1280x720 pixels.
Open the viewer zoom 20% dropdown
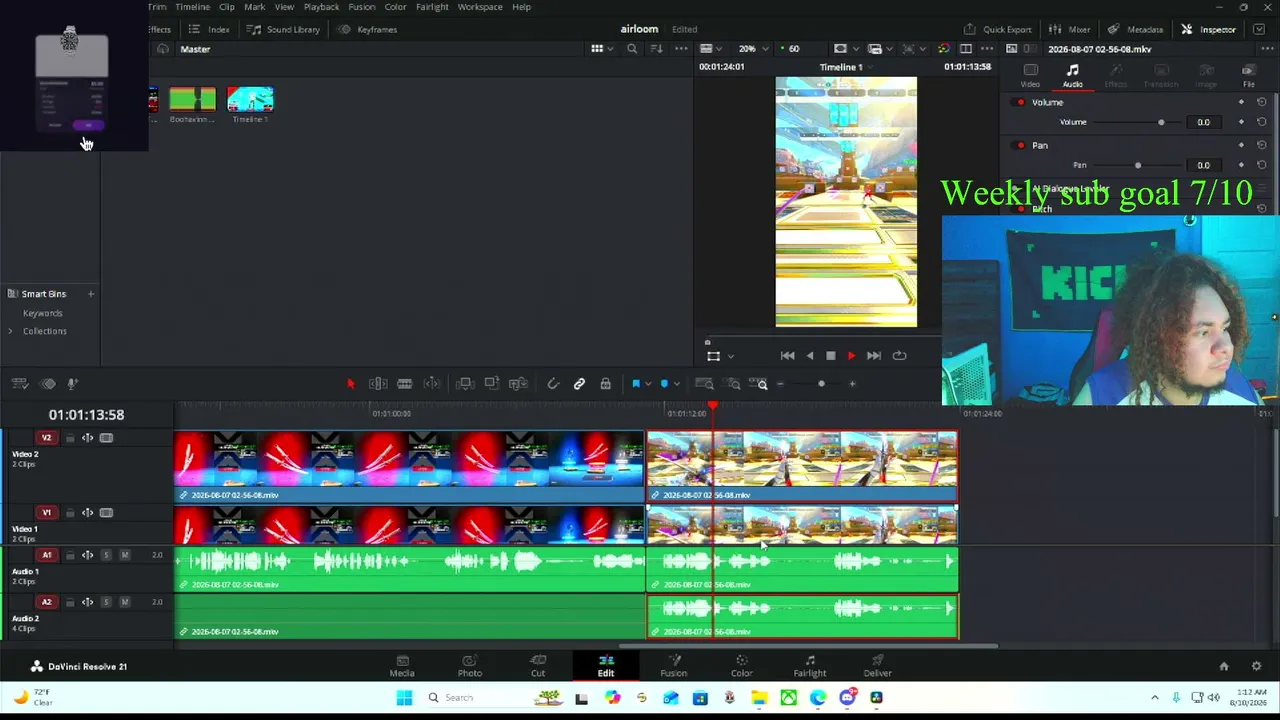coord(753,49)
